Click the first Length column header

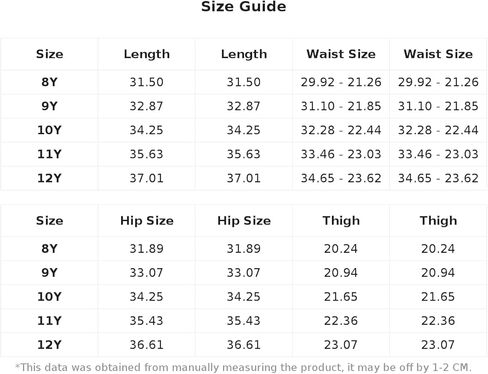click(x=147, y=54)
